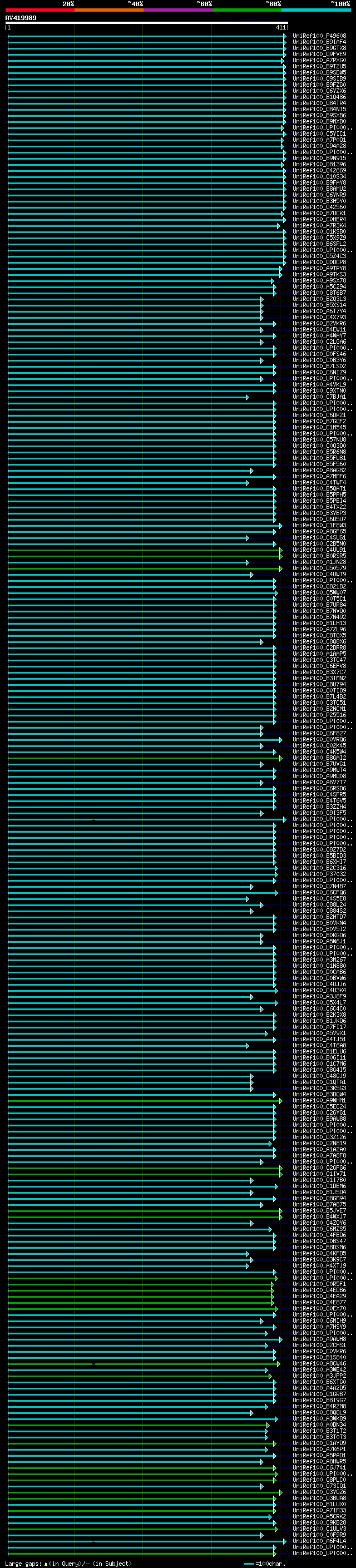Select hit UniRef100_Q5WW07
Screen dimensions: 356x1568
319,592
